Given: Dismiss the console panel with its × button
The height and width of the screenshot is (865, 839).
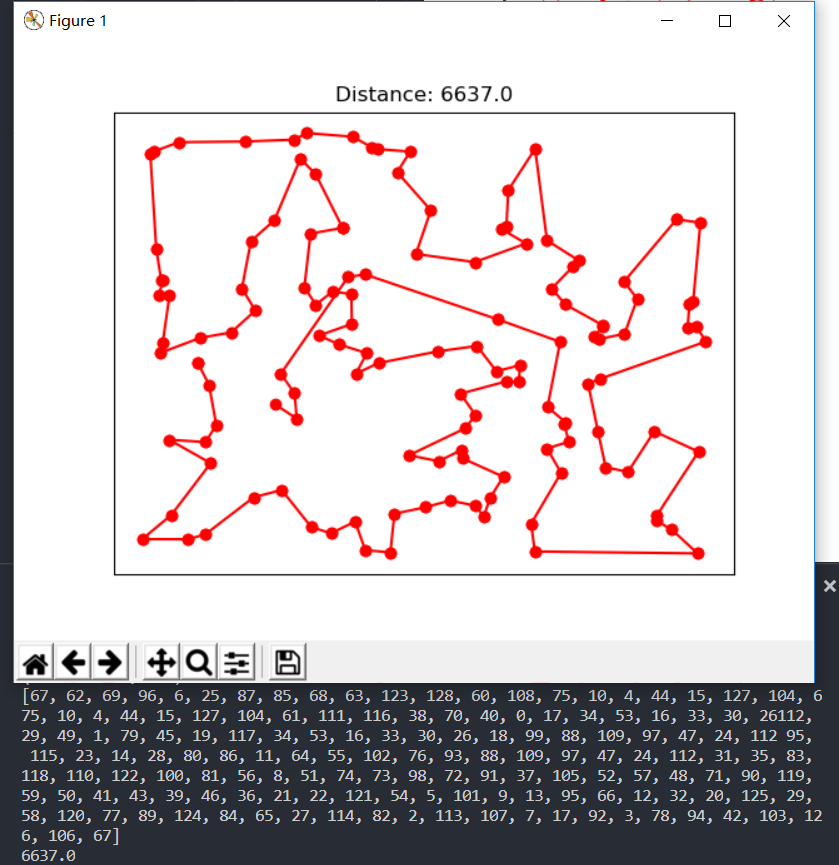Looking at the screenshot, I should pyautogui.click(x=829, y=585).
